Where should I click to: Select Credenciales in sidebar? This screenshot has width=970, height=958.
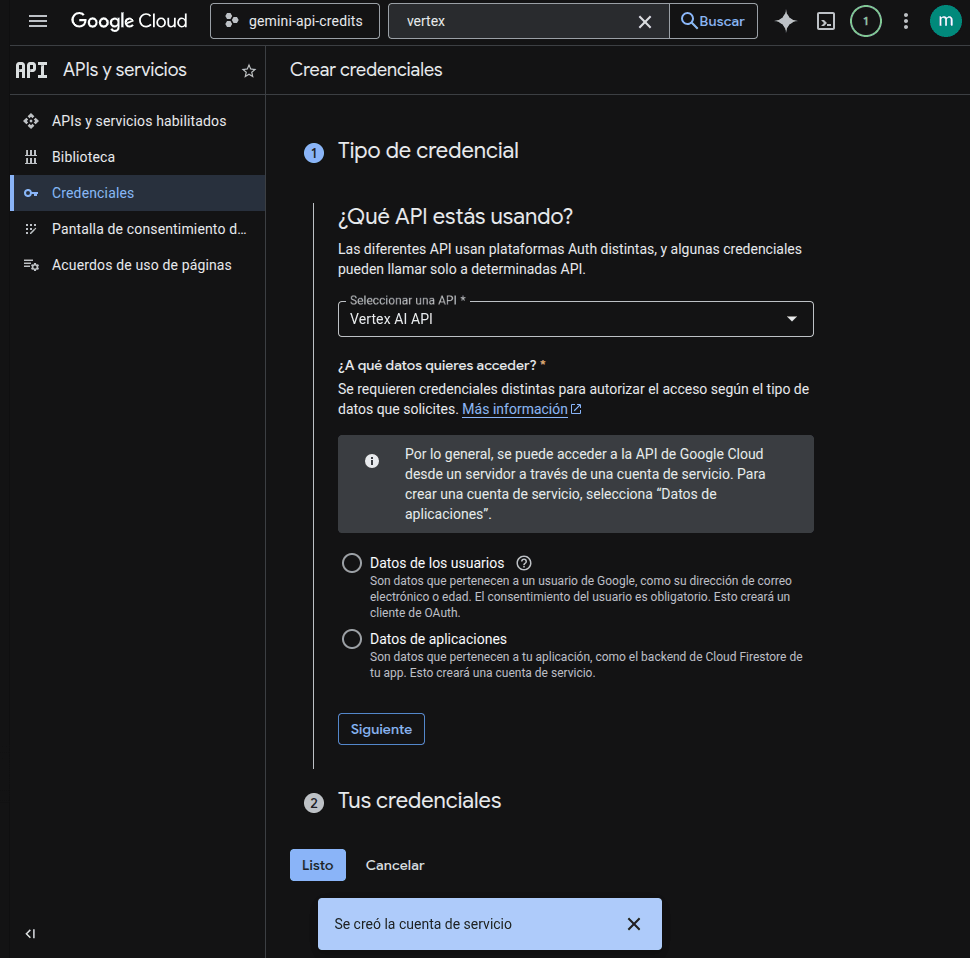(x=138, y=193)
